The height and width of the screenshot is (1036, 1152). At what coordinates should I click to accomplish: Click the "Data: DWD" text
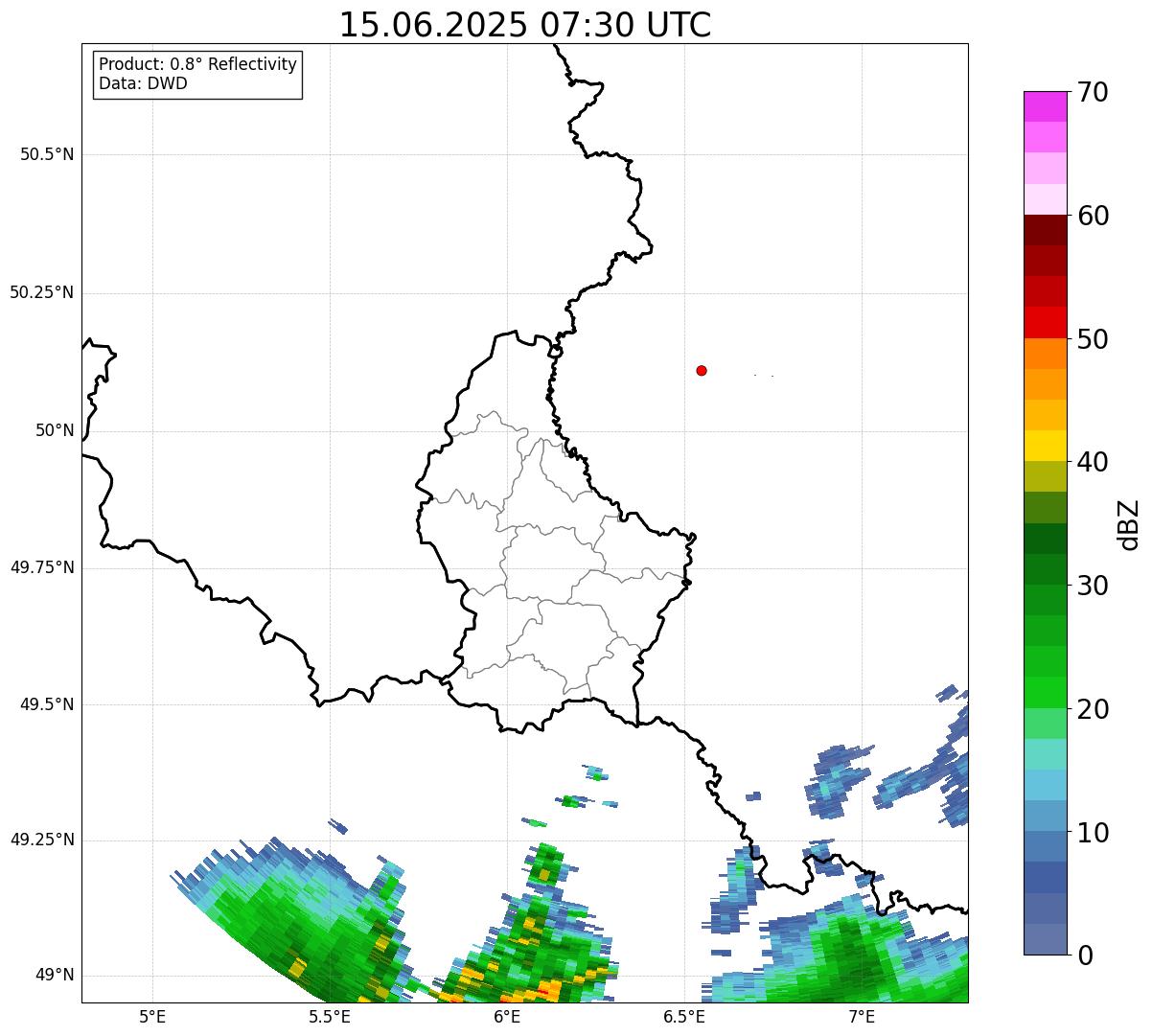(143, 83)
